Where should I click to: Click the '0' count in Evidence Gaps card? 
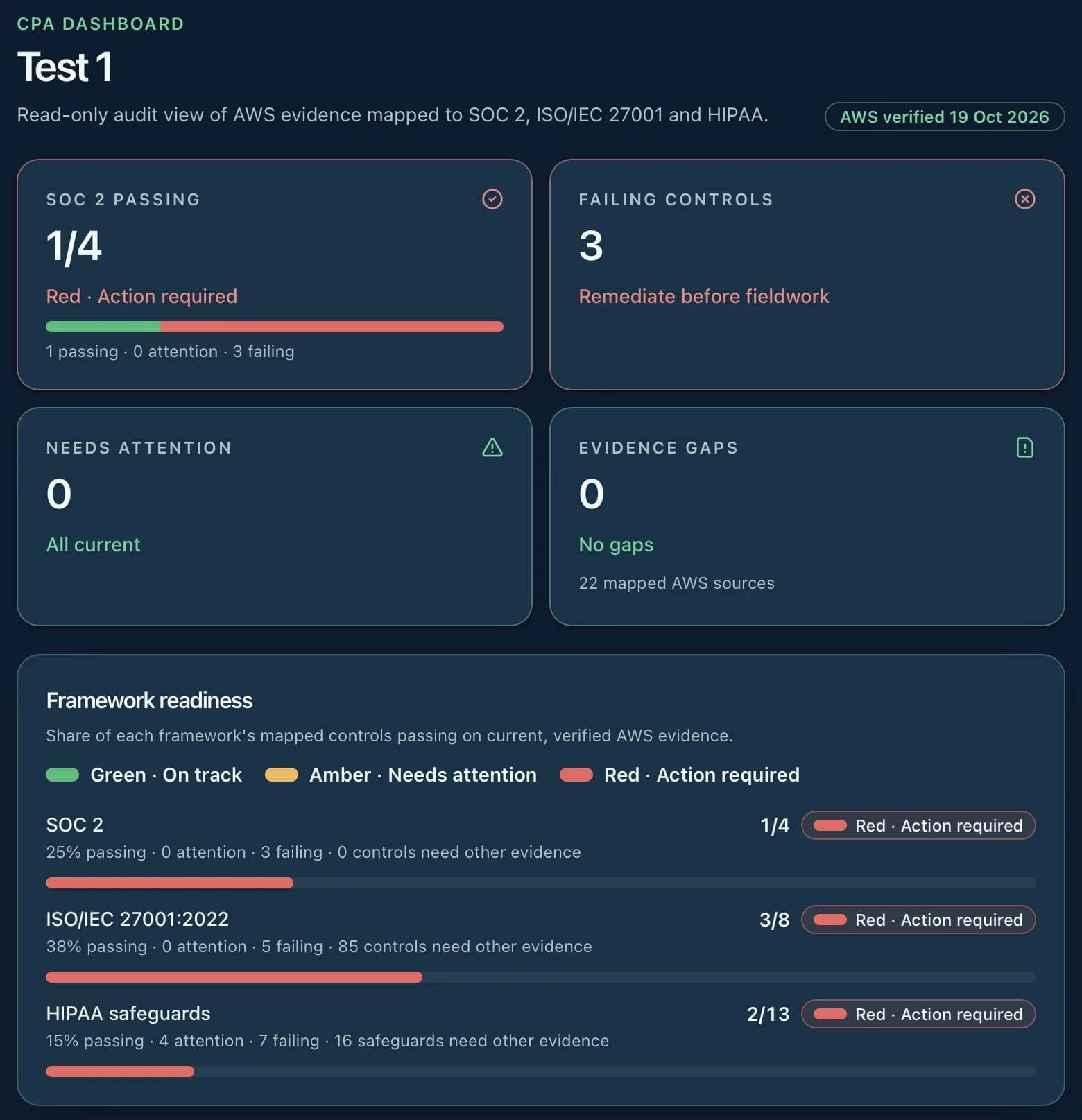[592, 494]
